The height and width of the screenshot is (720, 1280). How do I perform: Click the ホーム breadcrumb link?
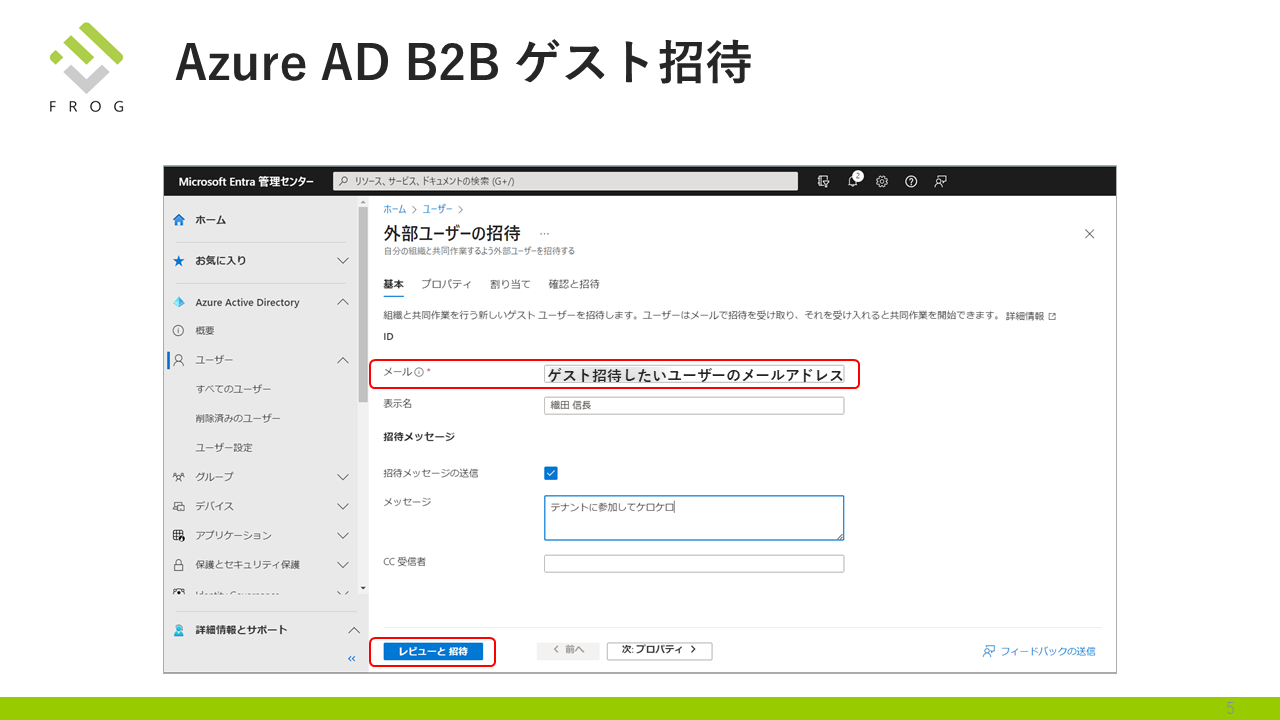tap(395, 209)
